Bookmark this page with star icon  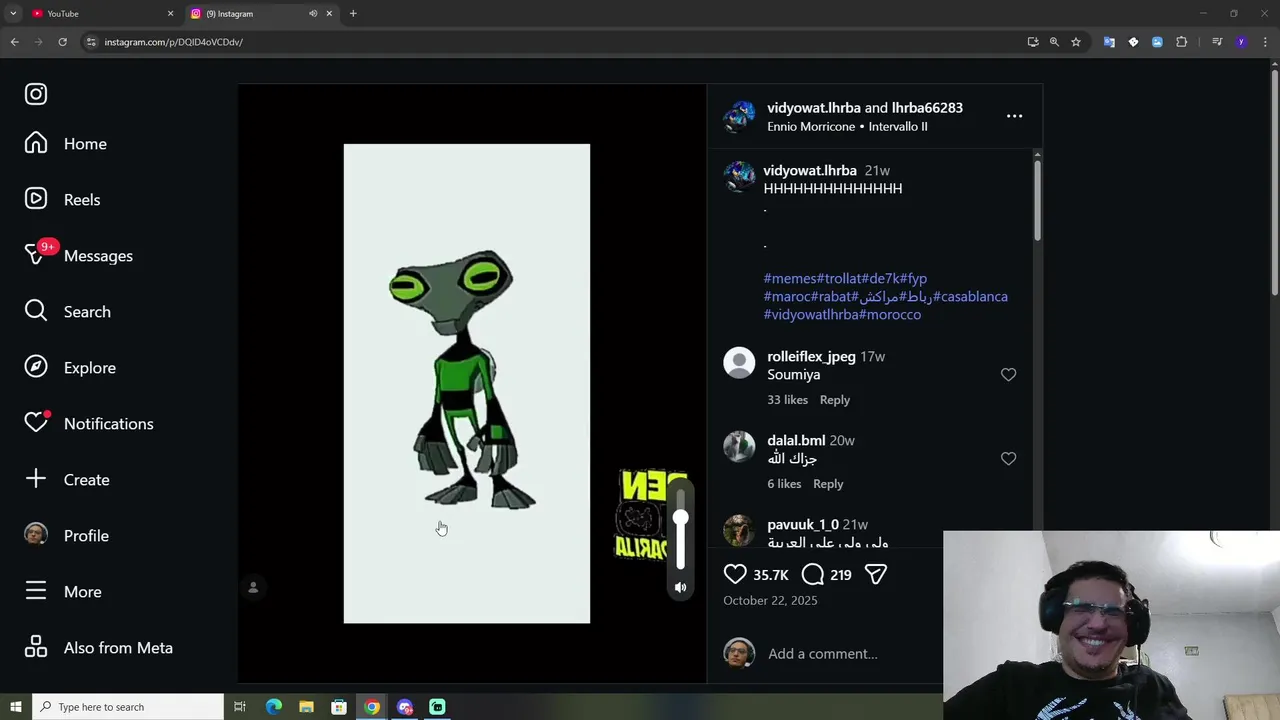1076,42
